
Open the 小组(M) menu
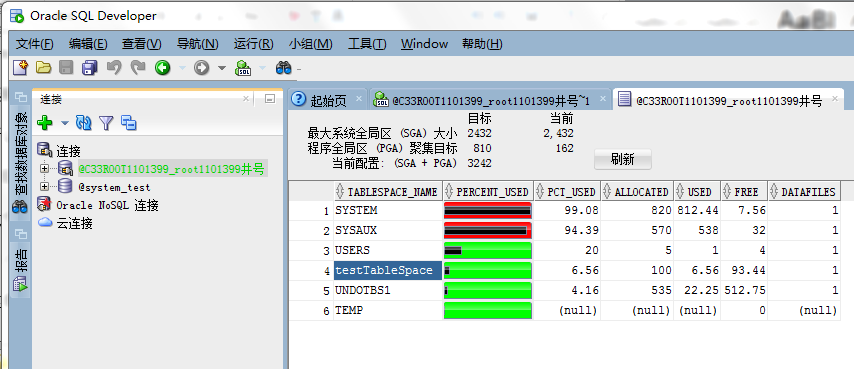310,44
